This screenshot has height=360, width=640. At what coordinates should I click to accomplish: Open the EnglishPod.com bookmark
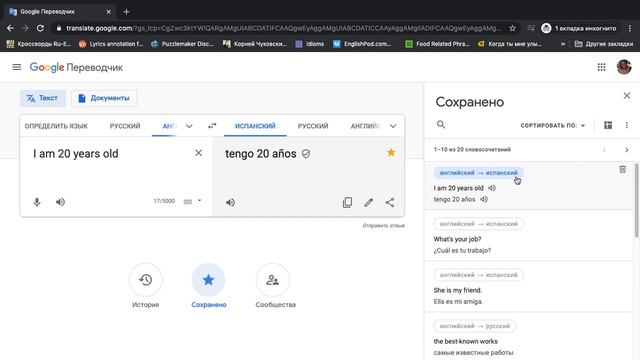[362, 44]
